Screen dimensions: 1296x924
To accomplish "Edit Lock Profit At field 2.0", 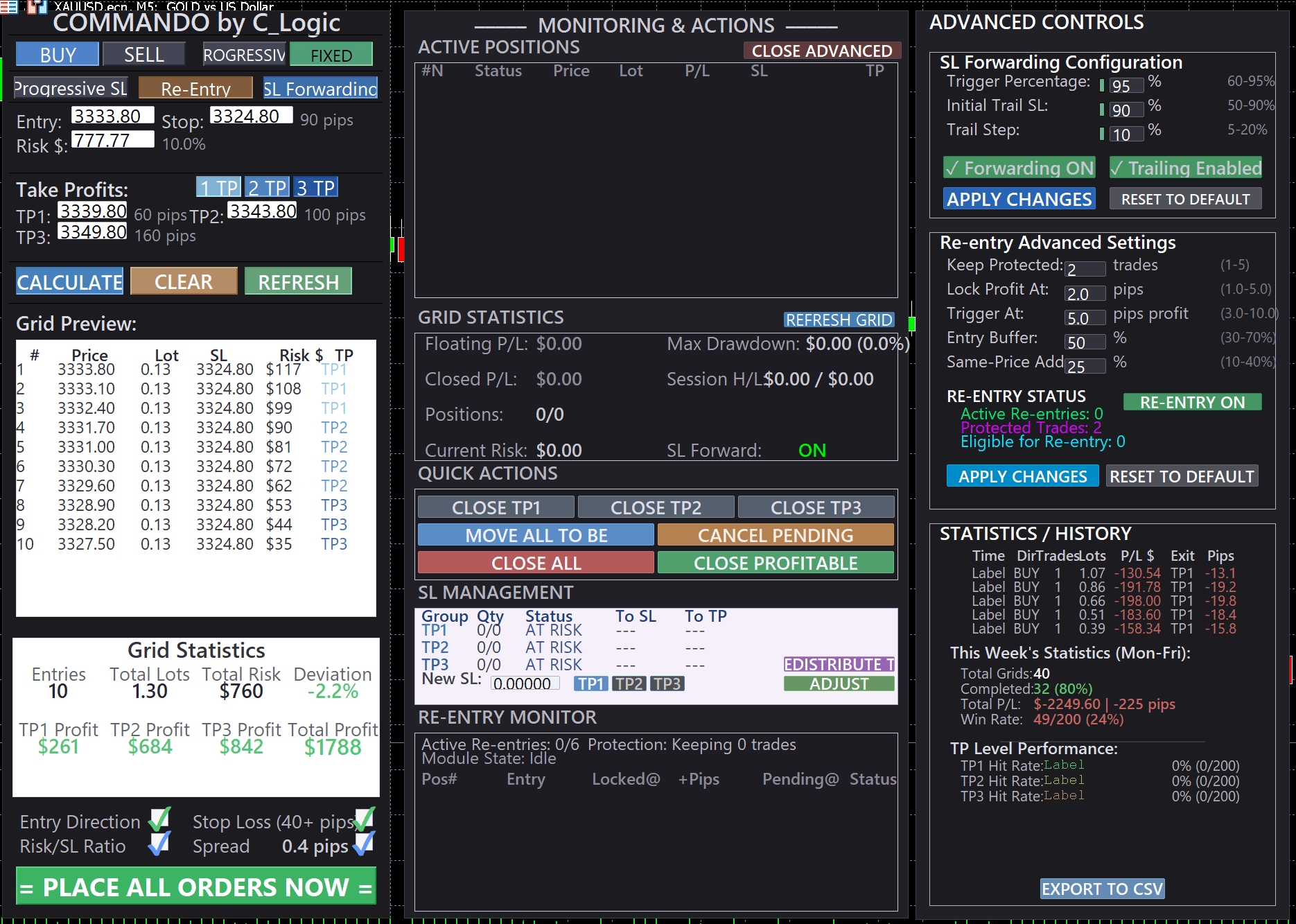I will (1085, 294).
